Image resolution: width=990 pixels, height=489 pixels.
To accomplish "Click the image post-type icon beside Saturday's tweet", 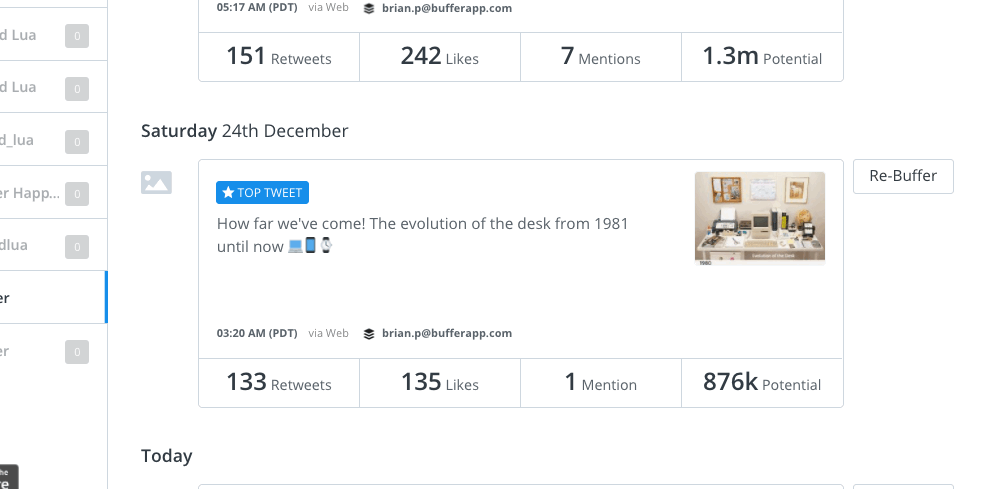I will [156, 182].
